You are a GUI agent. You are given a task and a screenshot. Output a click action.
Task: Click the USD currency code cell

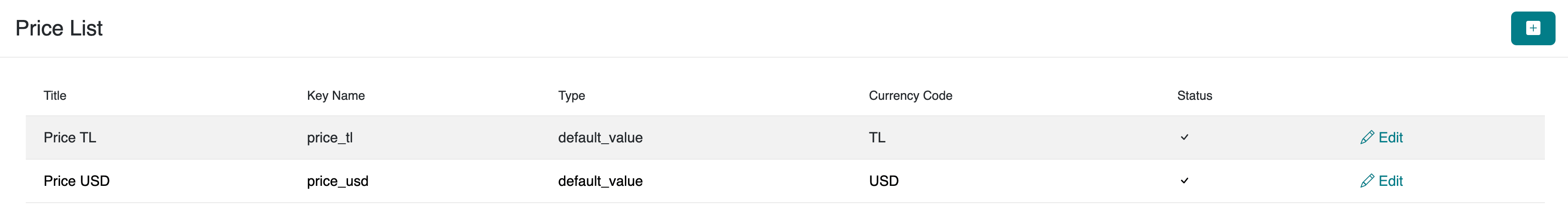click(x=883, y=181)
